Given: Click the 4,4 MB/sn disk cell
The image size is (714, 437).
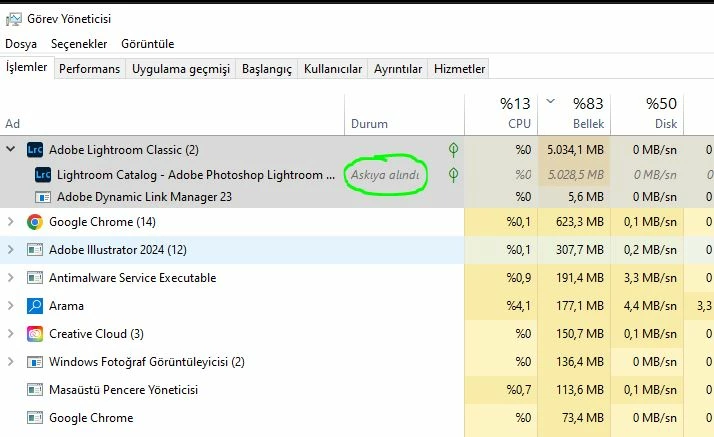Looking at the screenshot, I should click(647, 306).
